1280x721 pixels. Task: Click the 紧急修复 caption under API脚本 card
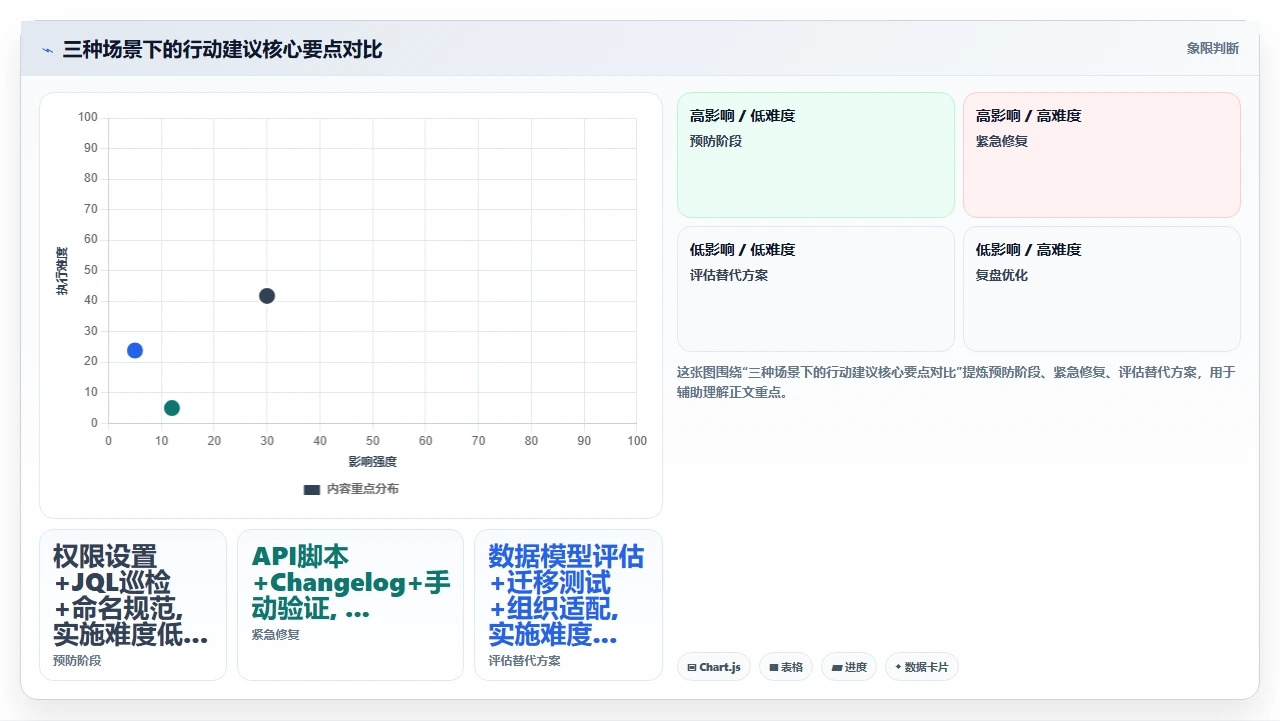pyautogui.click(x=276, y=634)
